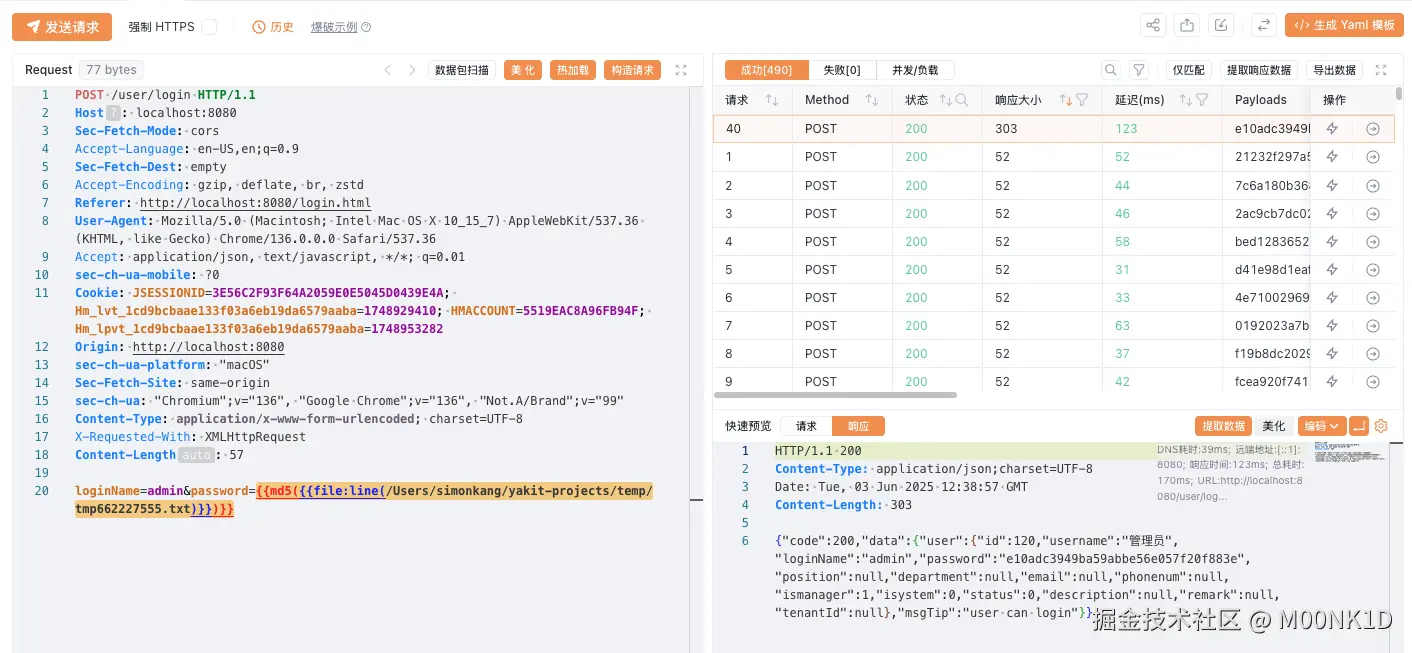Click the swap arrows icon beside the 生成 Yaml 模板 button
This screenshot has width=1412, height=653.
tap(1264, 26)
